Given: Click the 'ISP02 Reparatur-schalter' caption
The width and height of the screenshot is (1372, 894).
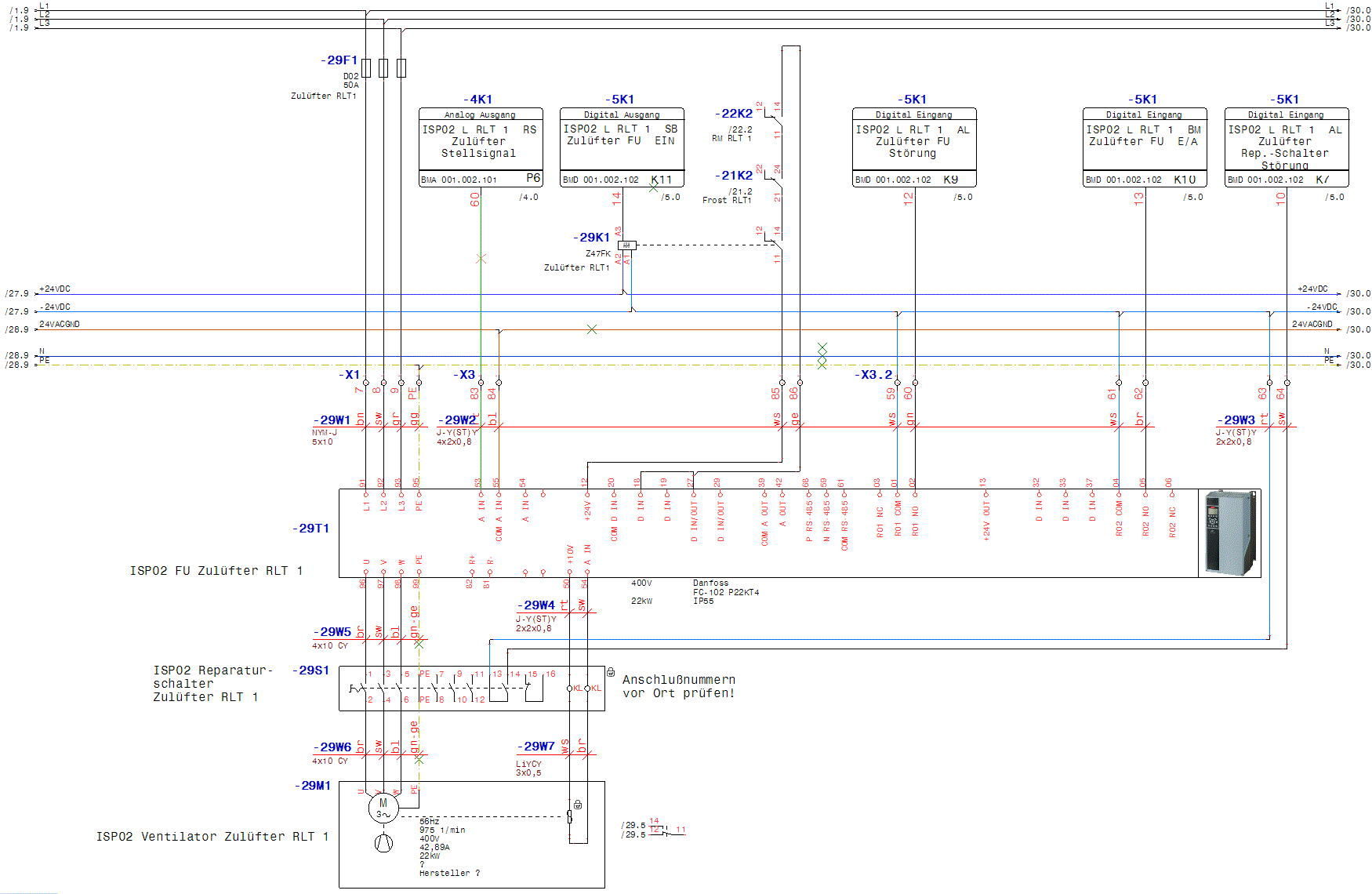Looking at the screenshot, I should pos(212,677).
